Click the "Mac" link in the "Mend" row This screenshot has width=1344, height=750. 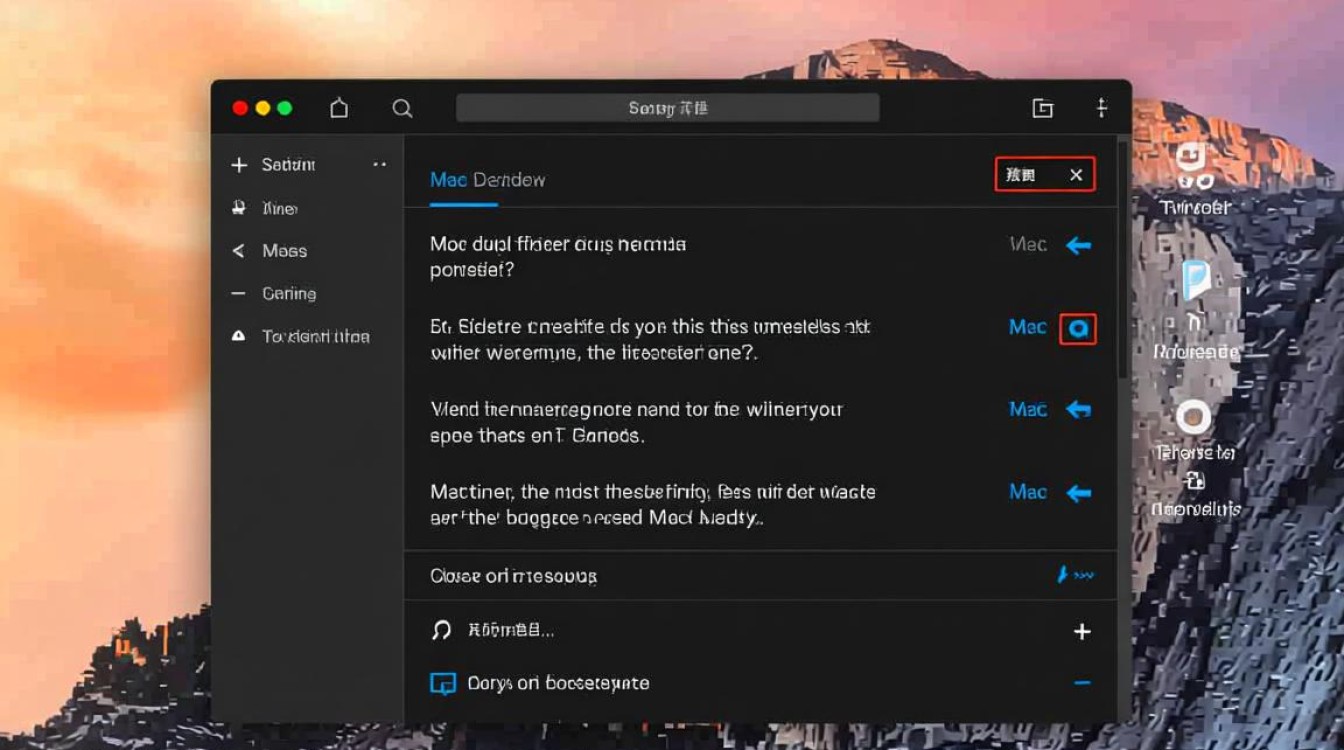pos(1028,410)
